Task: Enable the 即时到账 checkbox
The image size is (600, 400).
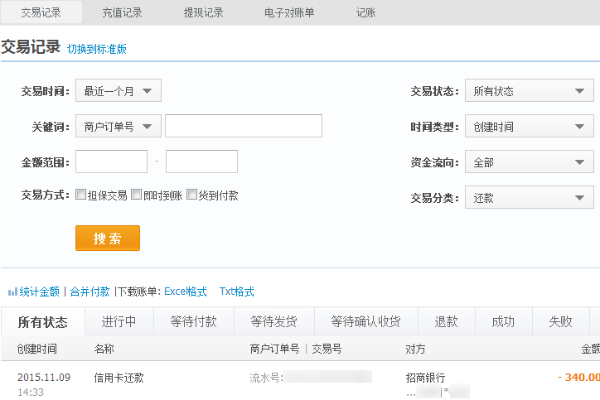Action: pos(136,196)
